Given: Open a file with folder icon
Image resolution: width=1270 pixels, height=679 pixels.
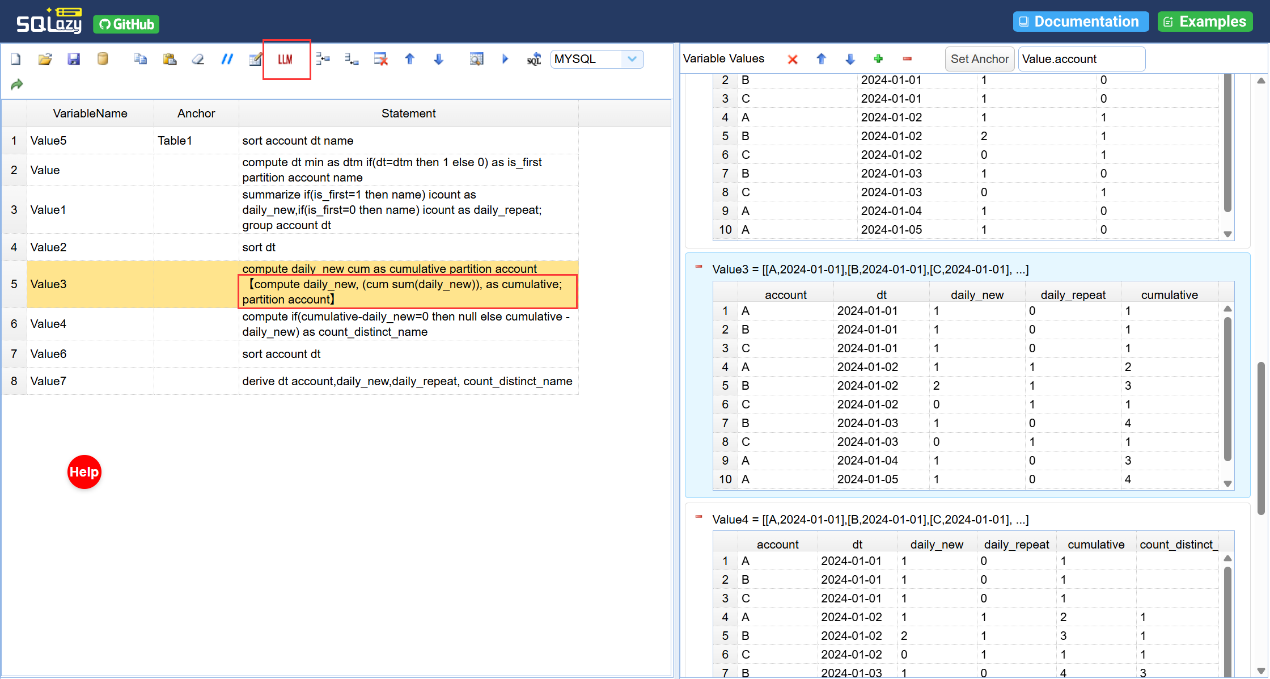Looking at the screenshot, I should point(45,59).
